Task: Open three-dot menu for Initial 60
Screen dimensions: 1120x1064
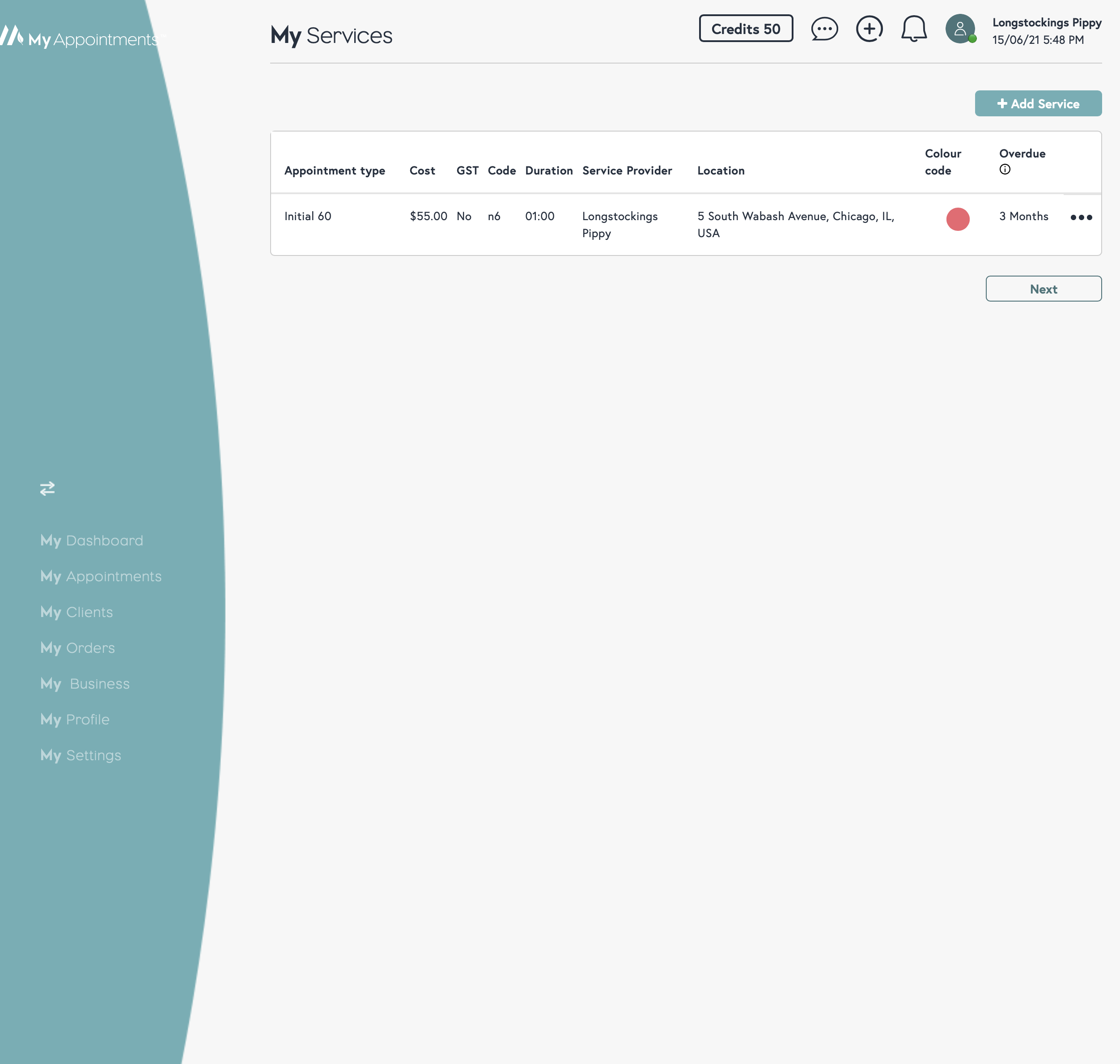Action: click(x=1081, y=217)
